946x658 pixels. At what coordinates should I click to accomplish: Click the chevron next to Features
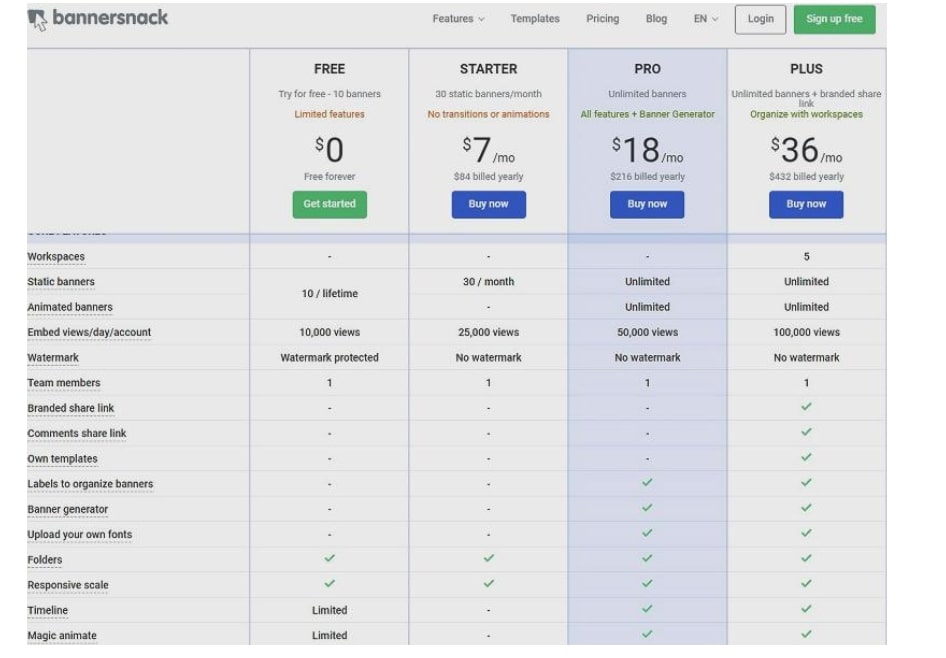click(x=479, y=18)
